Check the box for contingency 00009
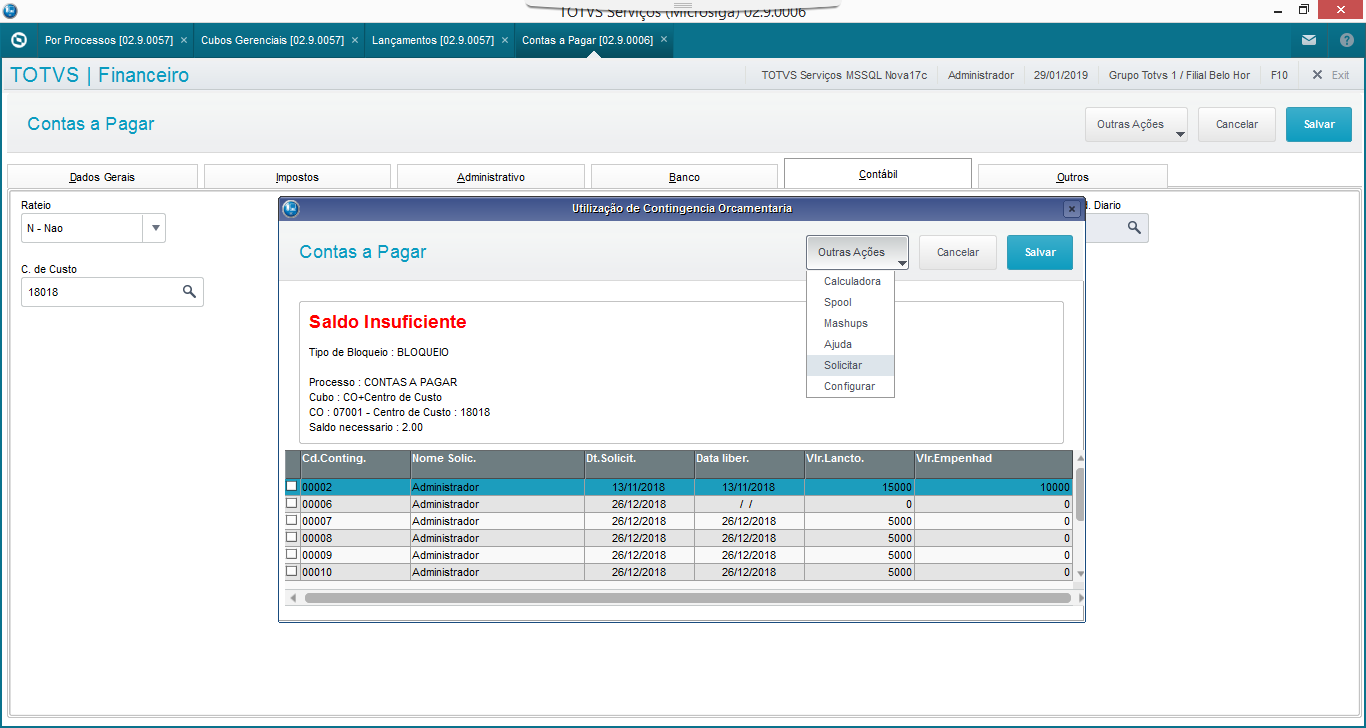Viewport: 1366px width, 728px height. (x=292, y=554)
